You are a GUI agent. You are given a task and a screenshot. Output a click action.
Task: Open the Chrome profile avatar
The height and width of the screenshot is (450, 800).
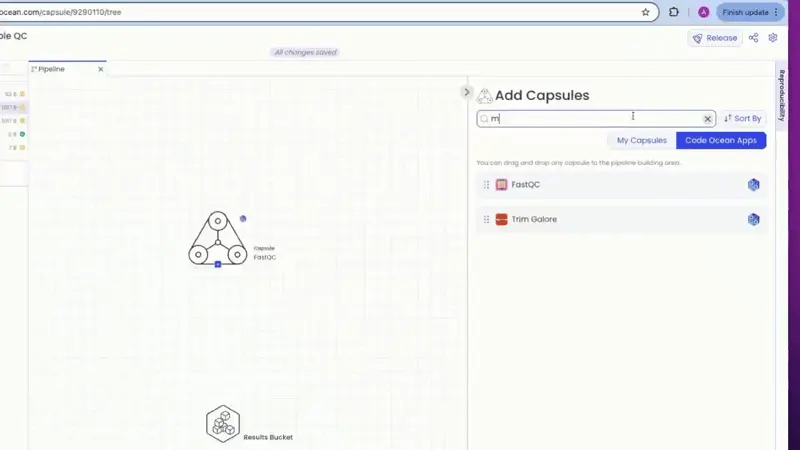(704, 12)
